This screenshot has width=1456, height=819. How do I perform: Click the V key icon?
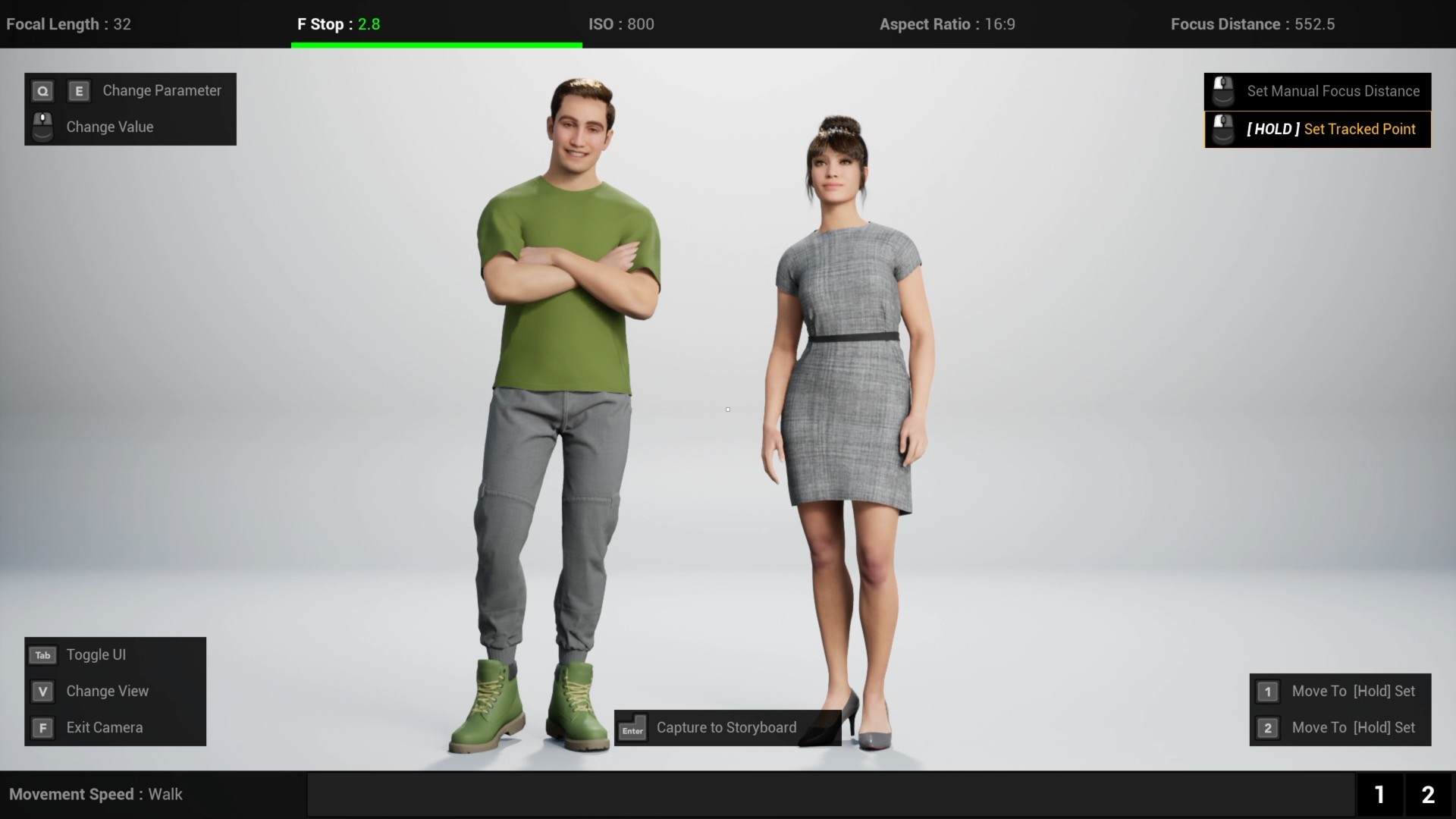pyautogui.click(x=42, y=692)
